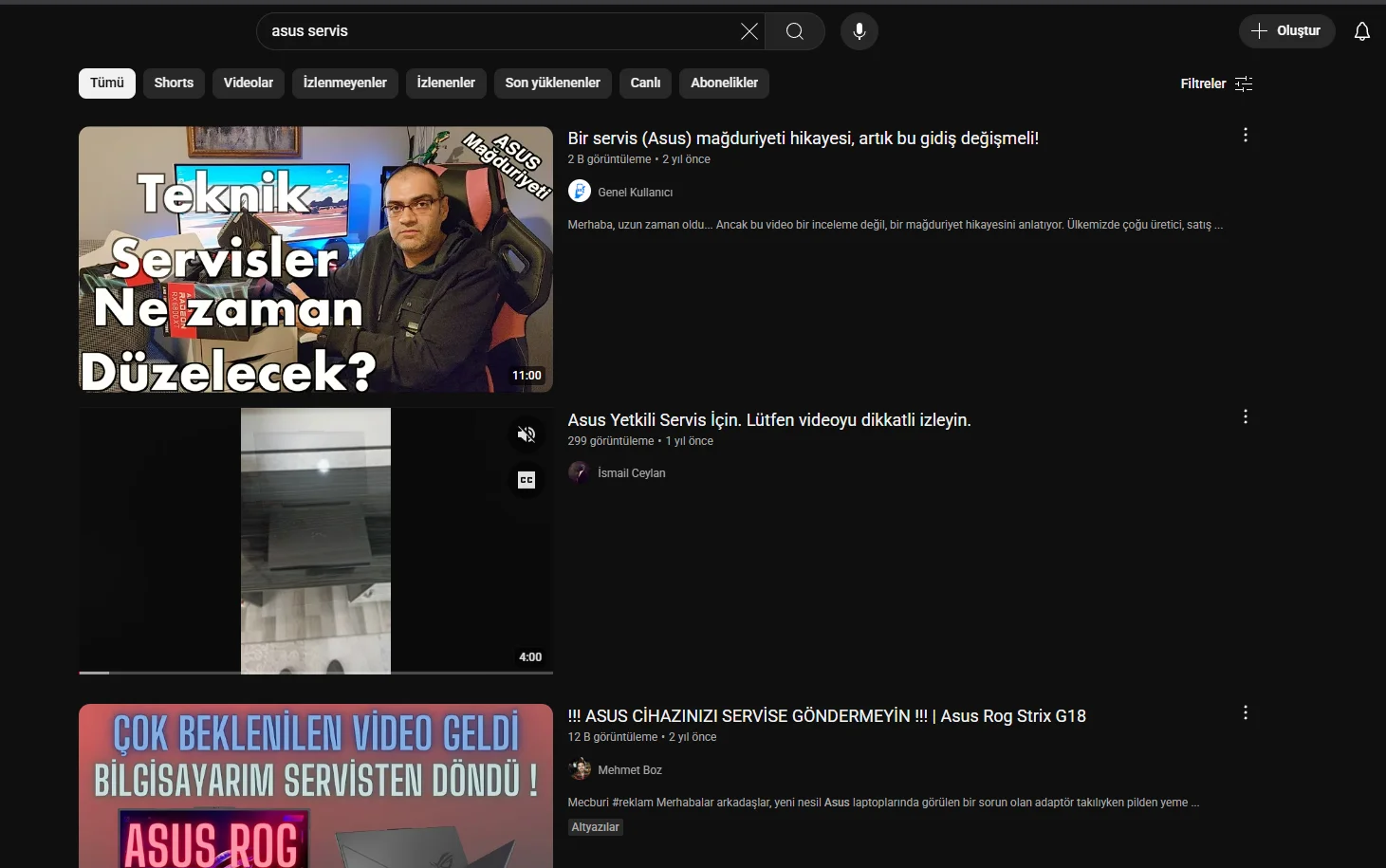Start voice search with the microphone icon
This screenshot has height=868, width=1386.
(859, 31)
